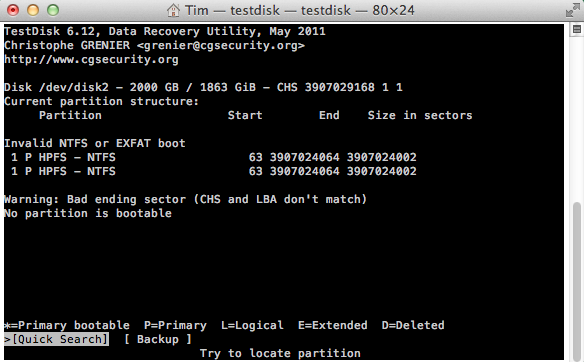Click the 'Disk /dev/disk2 - 2000 GB' line
The width and height of the screenshot is (584, 362).
point(203,88)
